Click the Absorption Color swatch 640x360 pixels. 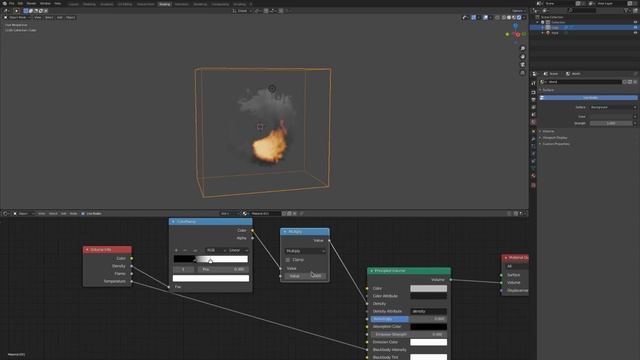click(428, 327)
